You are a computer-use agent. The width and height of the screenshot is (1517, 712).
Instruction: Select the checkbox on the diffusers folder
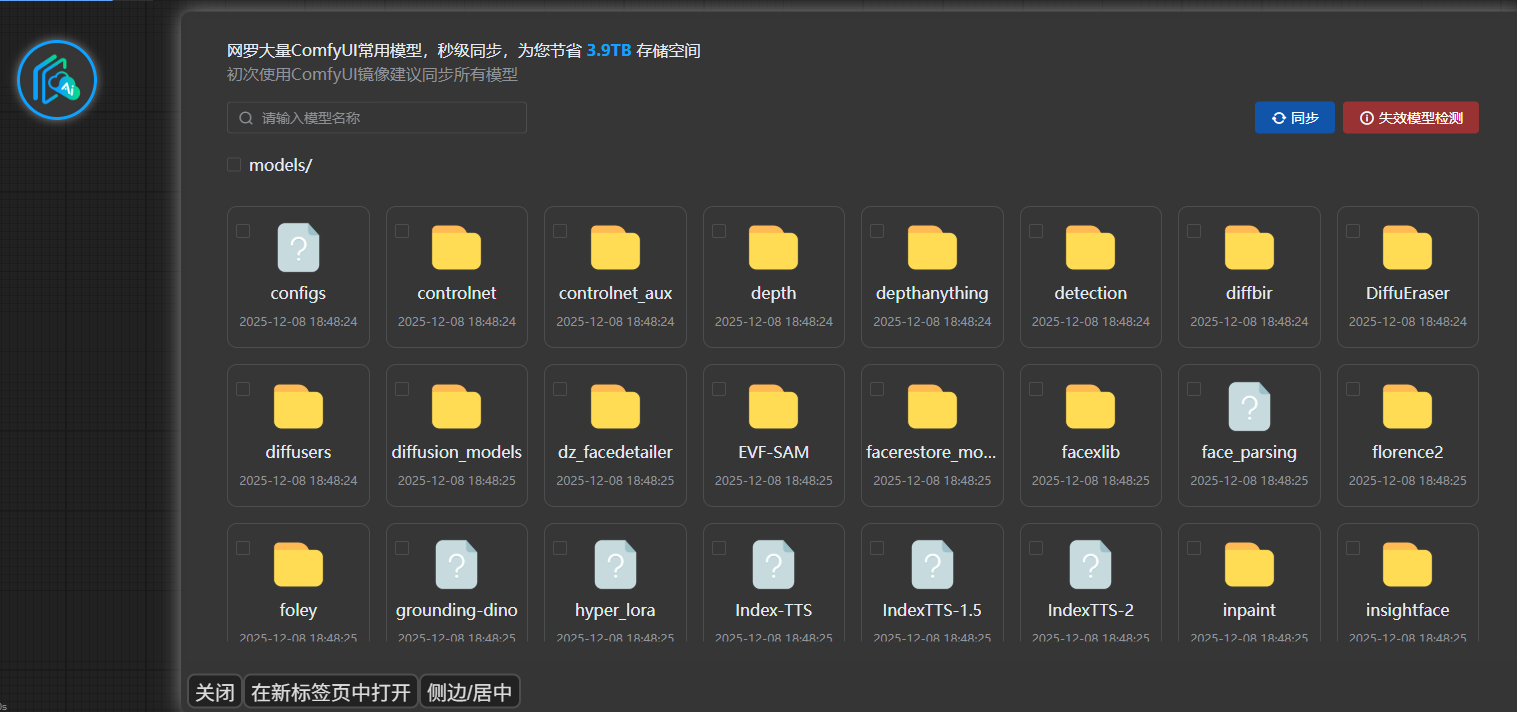(x=243, y=389)
